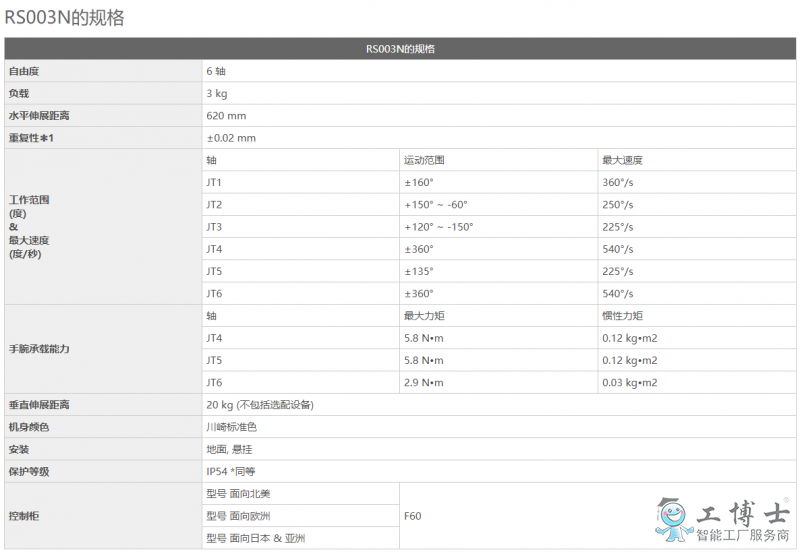Click the ±0.02 mm repeatability value
The width and height of the screenshot is (800, 552).
pyautogui.click(x=231, y=138)
